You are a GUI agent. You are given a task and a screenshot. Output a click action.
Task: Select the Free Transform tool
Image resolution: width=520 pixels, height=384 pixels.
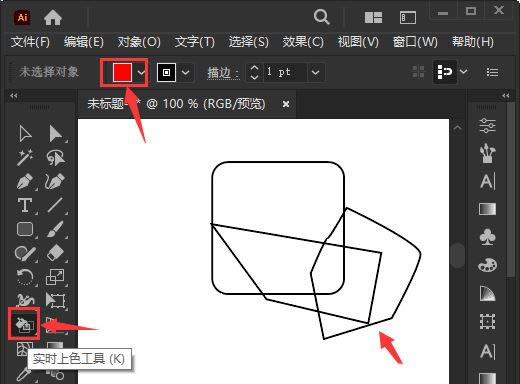55,300
